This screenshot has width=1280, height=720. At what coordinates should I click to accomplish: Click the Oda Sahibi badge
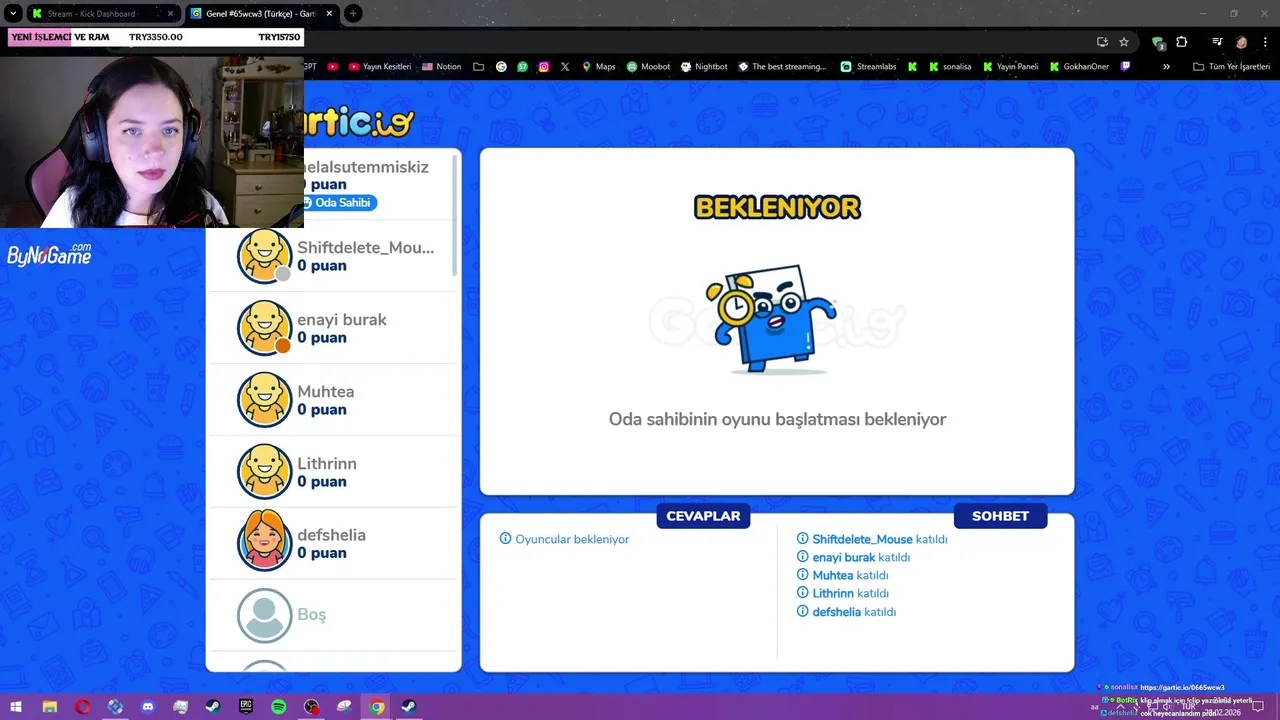click(338, 202)
